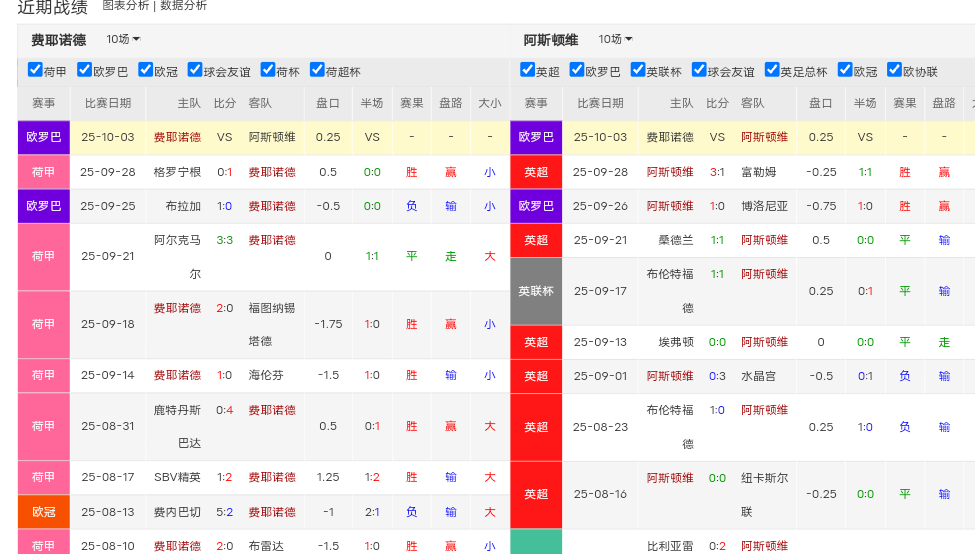The width and height of the screenshot is (975, 554).
Task: Click the 海伦芬 team name
Action: coord(266,376)
